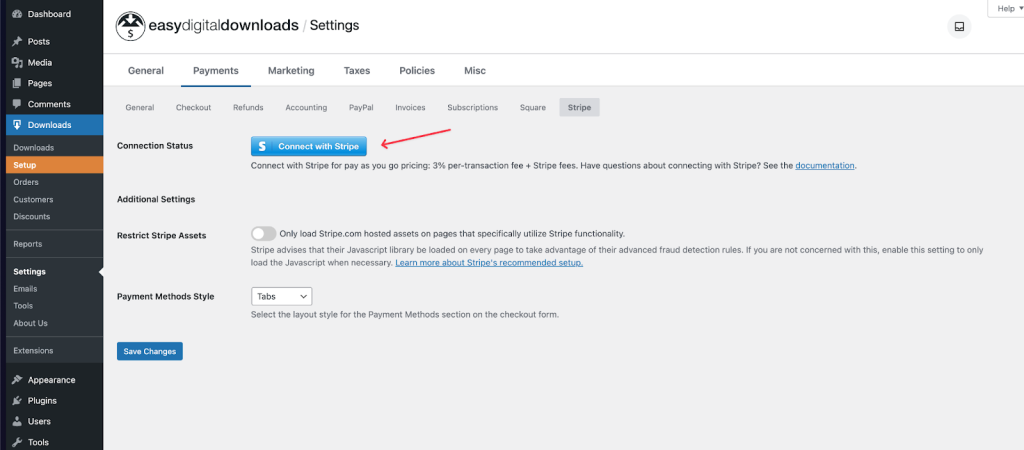This screenshot has width=1024, height=450.
Task: Open Media library icon in sidebar
Action: (17, 63)
